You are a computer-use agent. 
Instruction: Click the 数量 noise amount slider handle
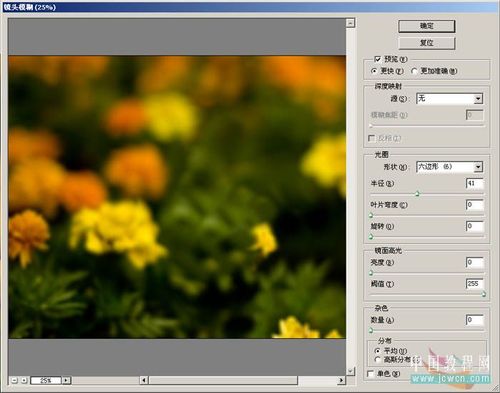click(x=371, y=330)
